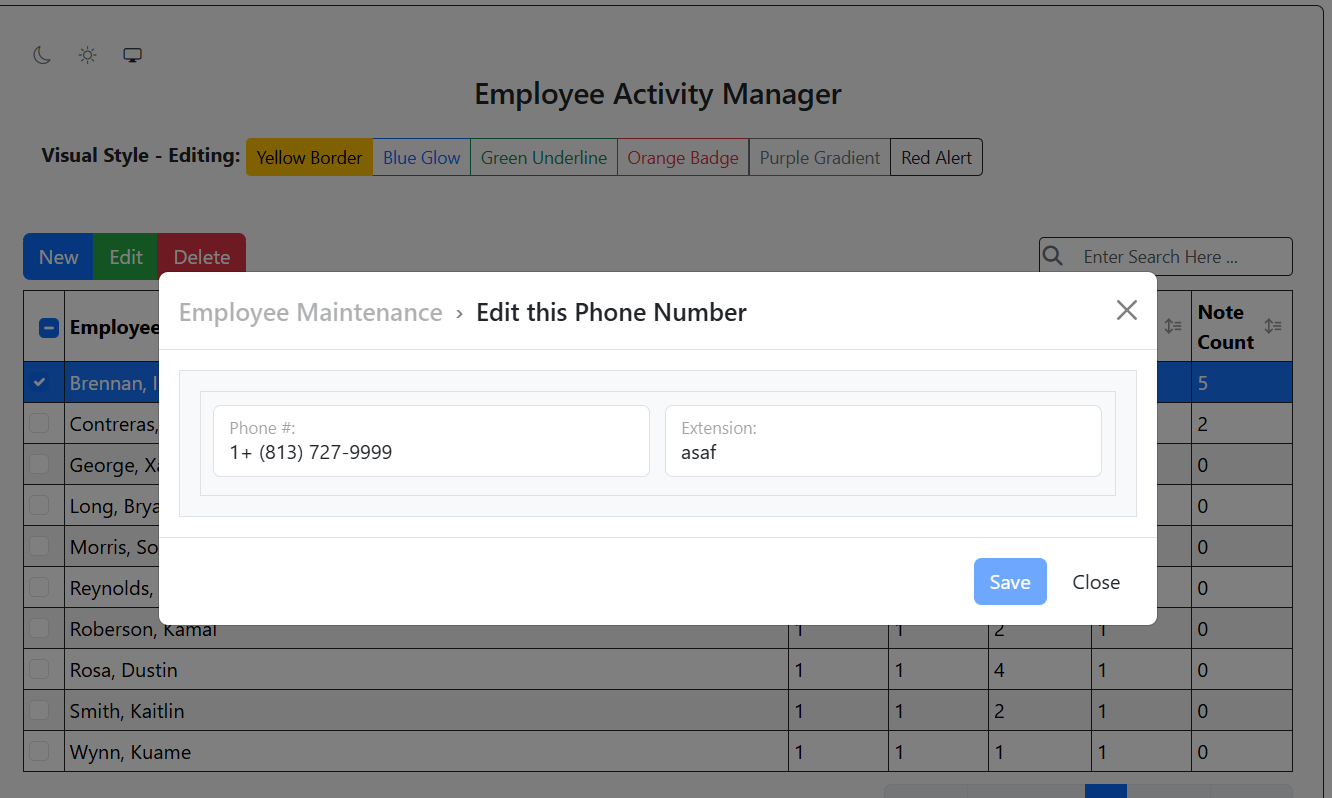Viewport: 1332px width, 798px height.
Task: Uncheck the Brennan row checkbox
Action: coord(40,383)
